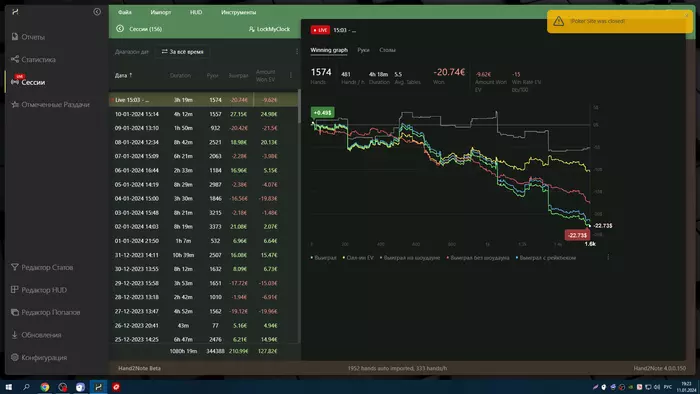Click the -22.73$ red graph marker
The image size is (700, 394).
click(577, 235)
